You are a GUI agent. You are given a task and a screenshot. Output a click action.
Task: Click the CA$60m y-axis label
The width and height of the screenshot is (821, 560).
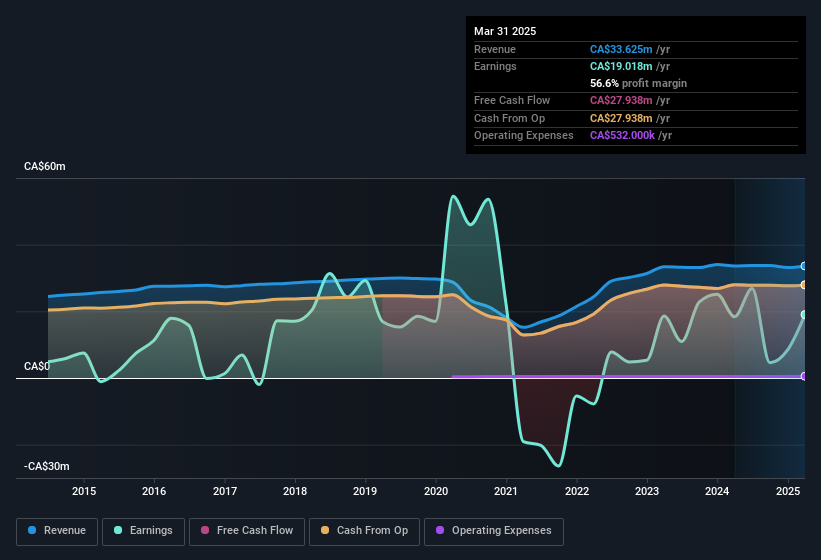45,166
